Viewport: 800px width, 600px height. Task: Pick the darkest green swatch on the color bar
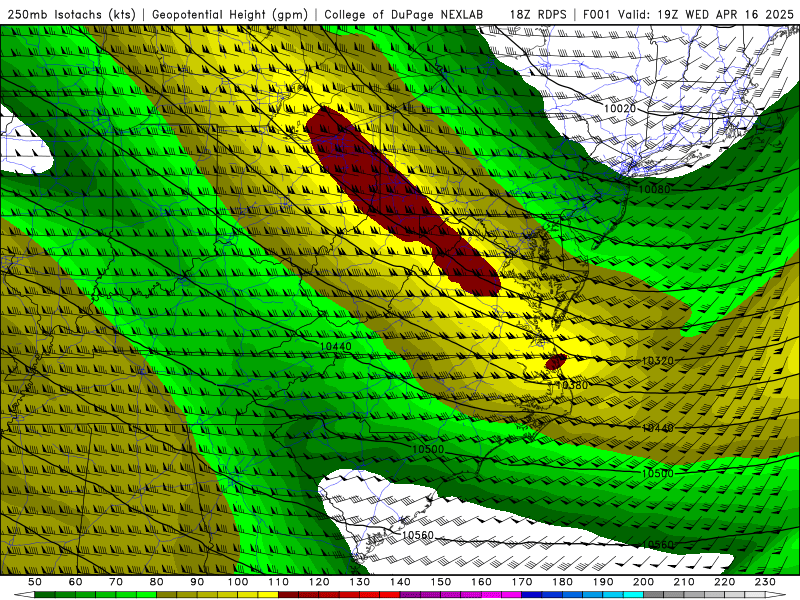45,595
